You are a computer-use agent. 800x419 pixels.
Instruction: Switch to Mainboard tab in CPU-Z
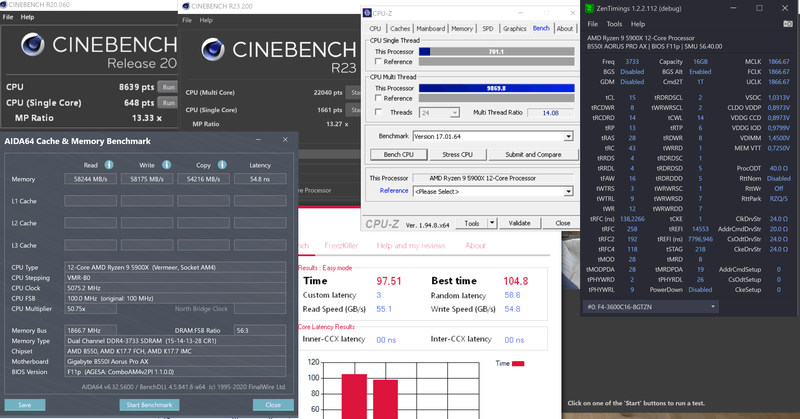tap(431, 29)
